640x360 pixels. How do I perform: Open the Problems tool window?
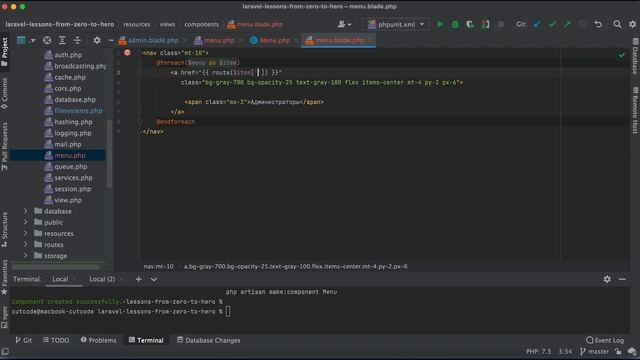(x=98, y=340)
